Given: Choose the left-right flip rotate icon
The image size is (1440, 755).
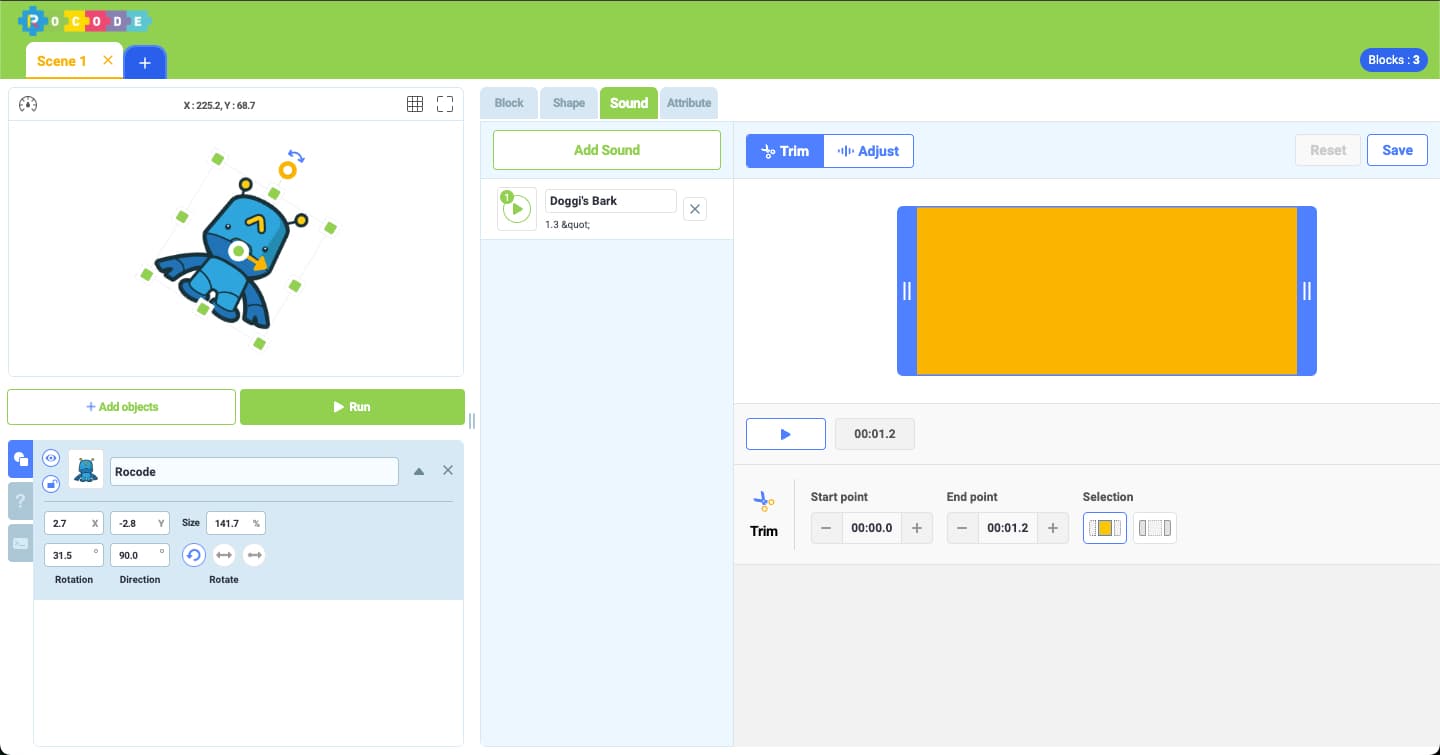Looking at the screenshot, I should click(x=224, y=555).
